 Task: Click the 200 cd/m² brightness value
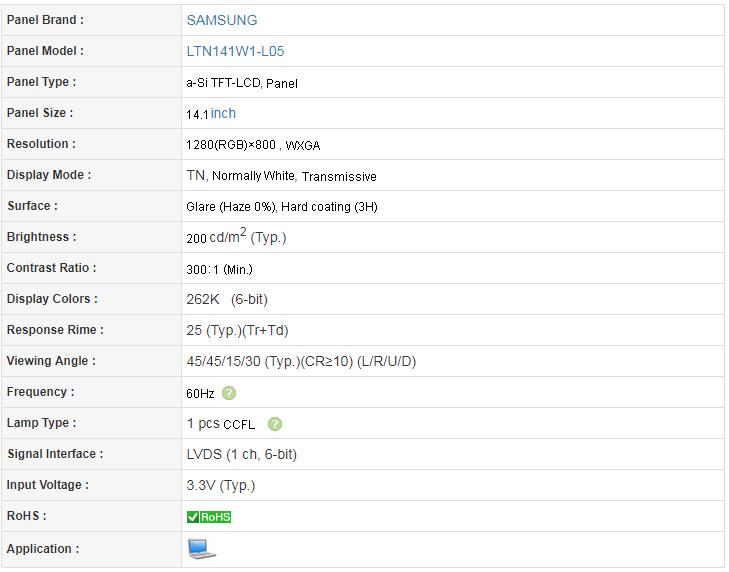point(236,237)
